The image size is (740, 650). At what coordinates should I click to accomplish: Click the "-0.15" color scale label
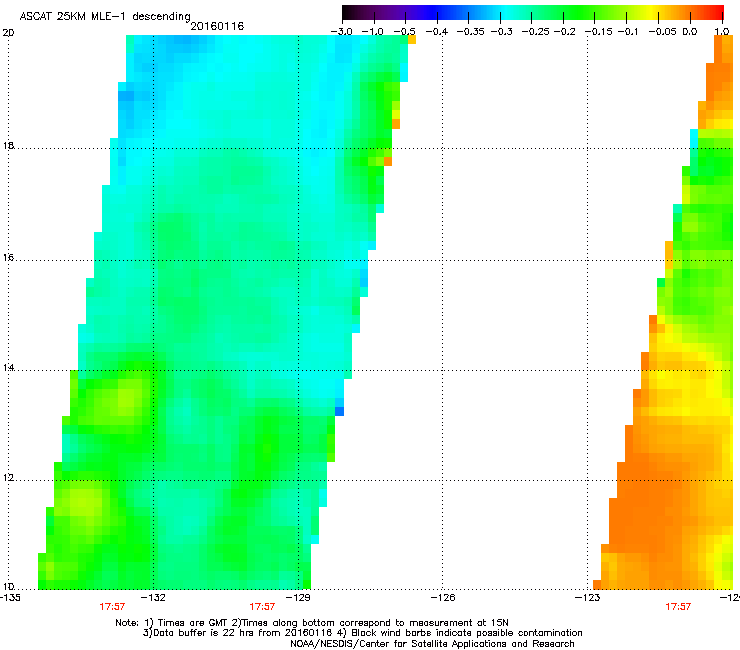click(x=598, y=32)
